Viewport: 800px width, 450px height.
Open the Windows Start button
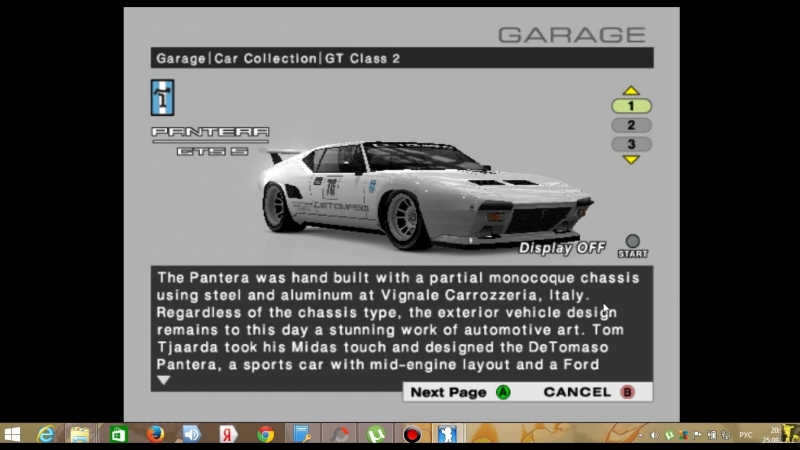click(x=12, y=435)
